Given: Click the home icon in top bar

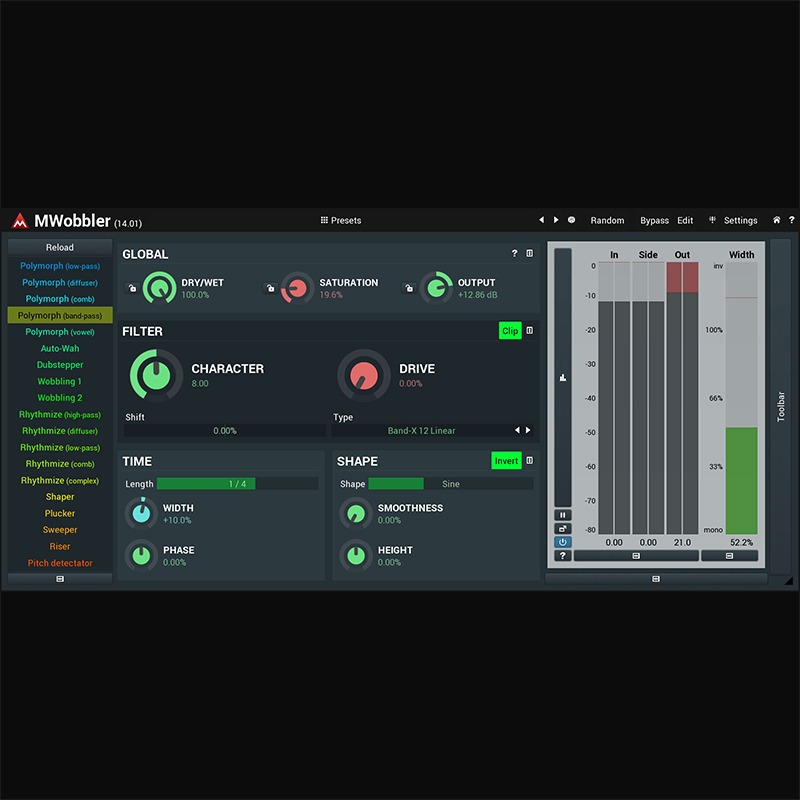Looking at the screenshot, I should (776, 220).
